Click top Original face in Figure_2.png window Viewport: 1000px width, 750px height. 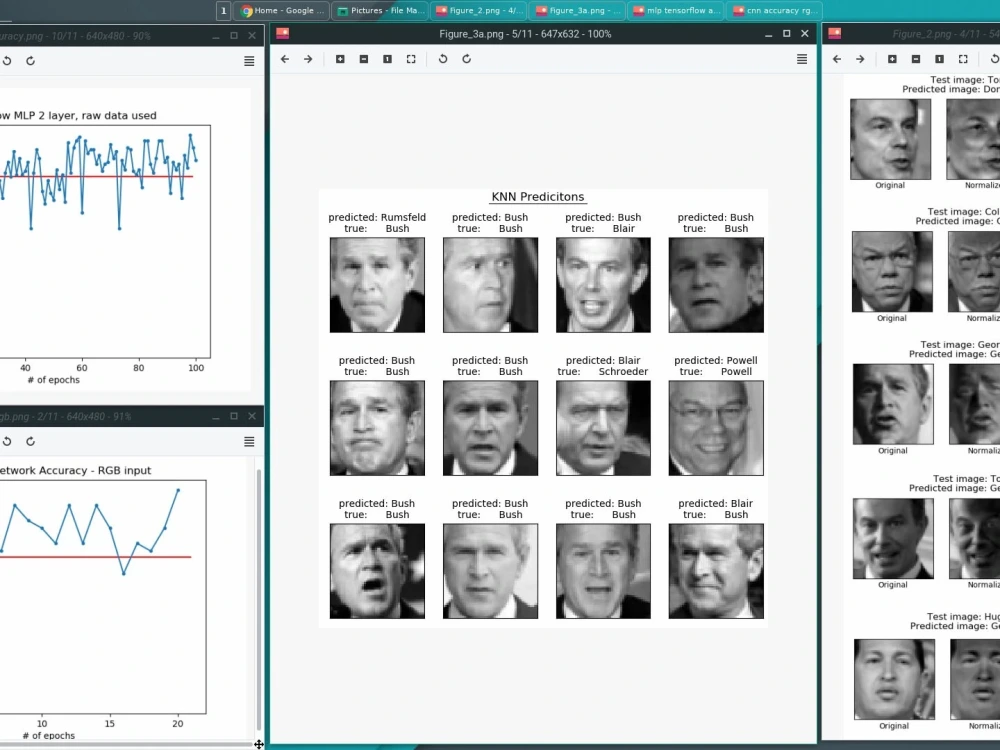click(x=890, y=139)
